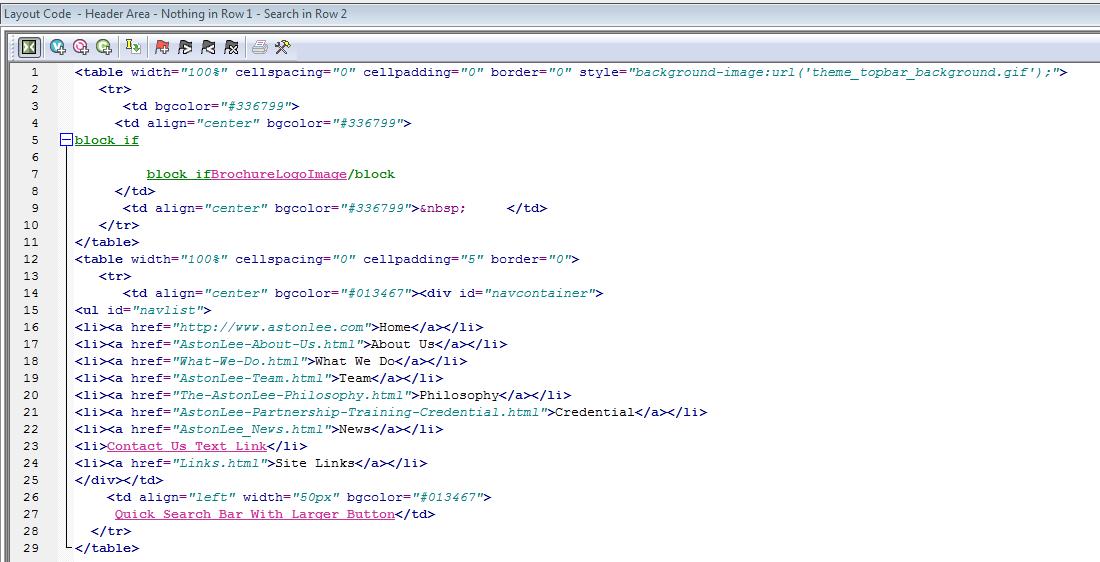Click the astonlee.com URL on line 16

point(269,327)
